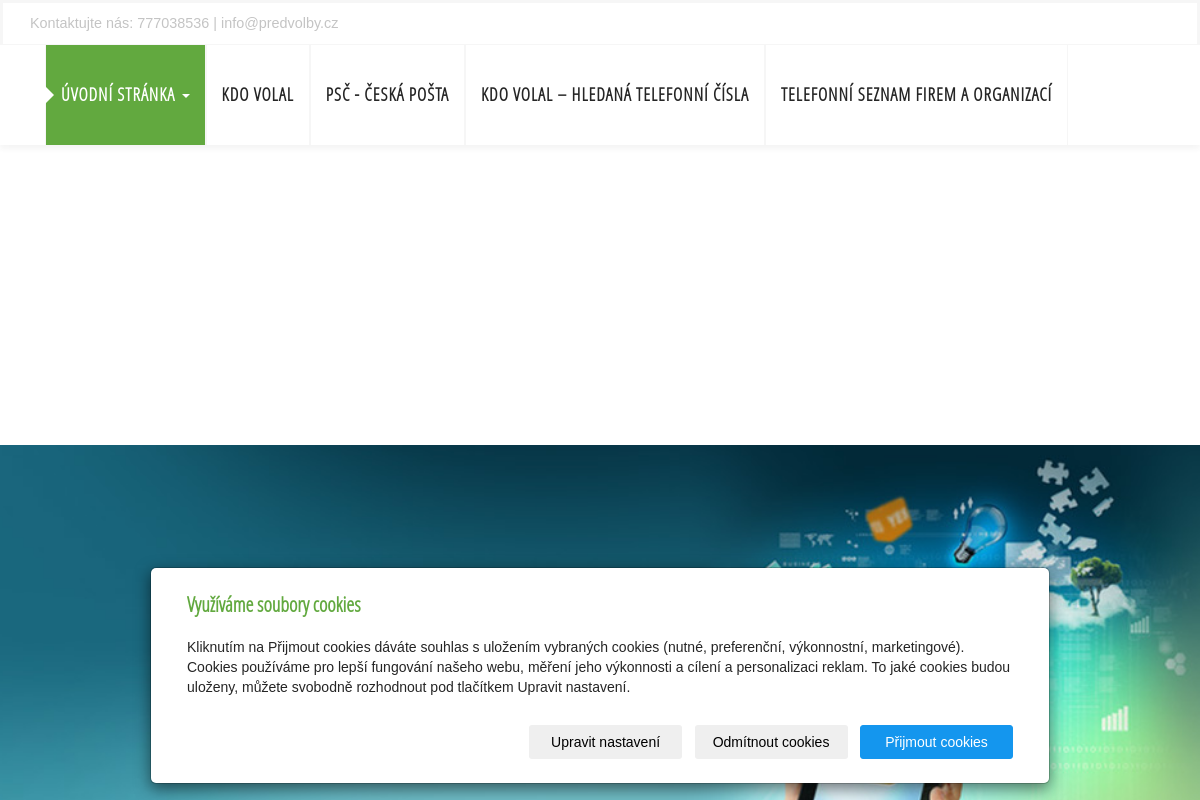
Task: Click the Využíváme soubory cookies heading
Action: (273, 604)
